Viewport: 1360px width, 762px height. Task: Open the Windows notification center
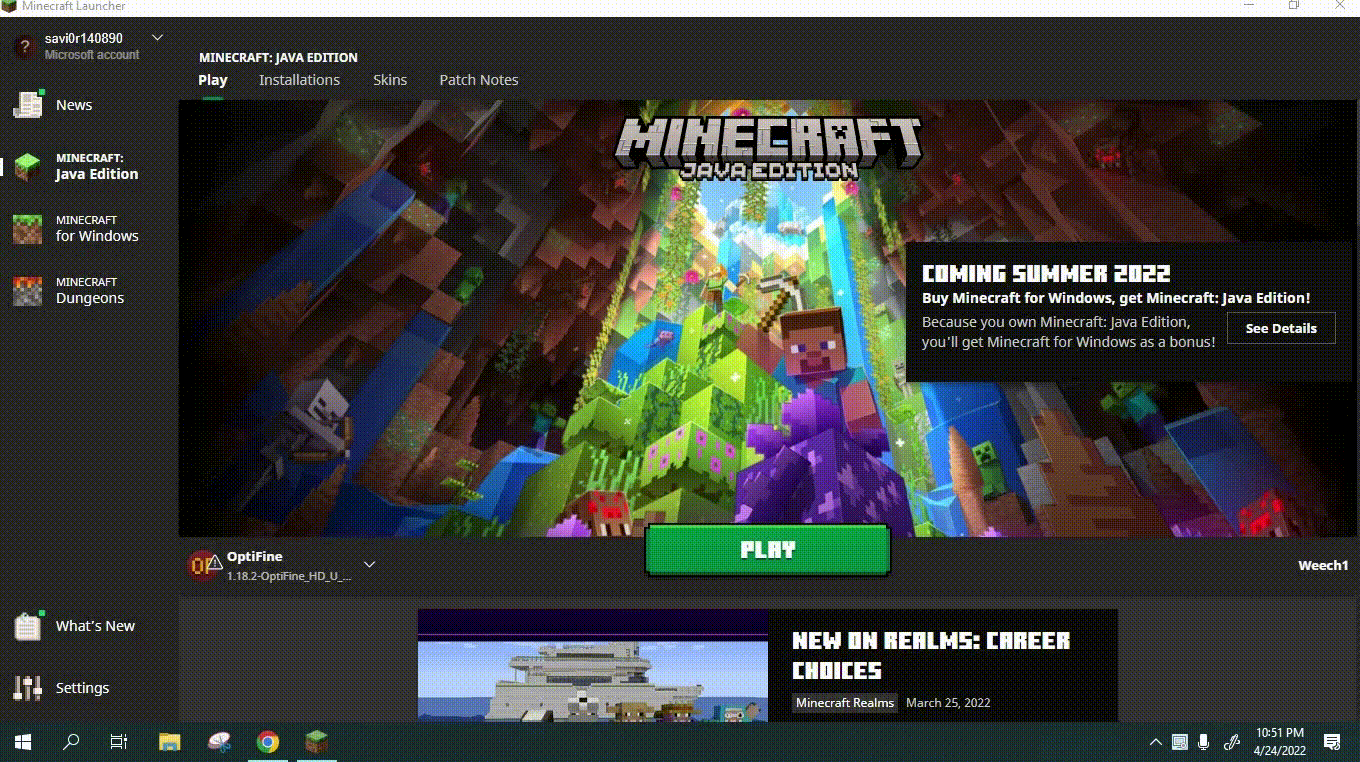(x=1332, y=742)
